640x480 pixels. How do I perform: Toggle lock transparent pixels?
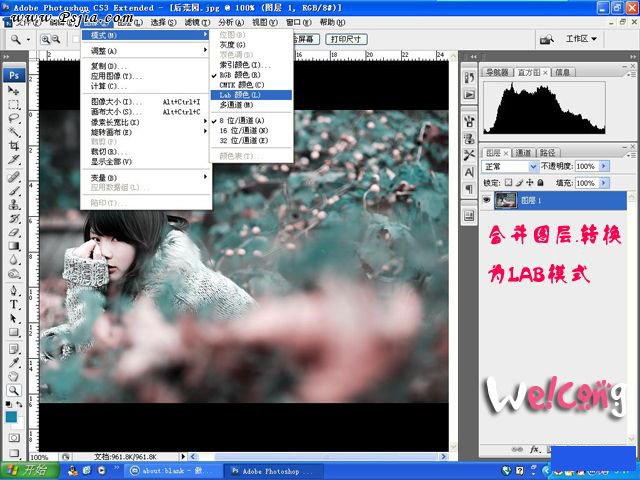coord(508,182)
